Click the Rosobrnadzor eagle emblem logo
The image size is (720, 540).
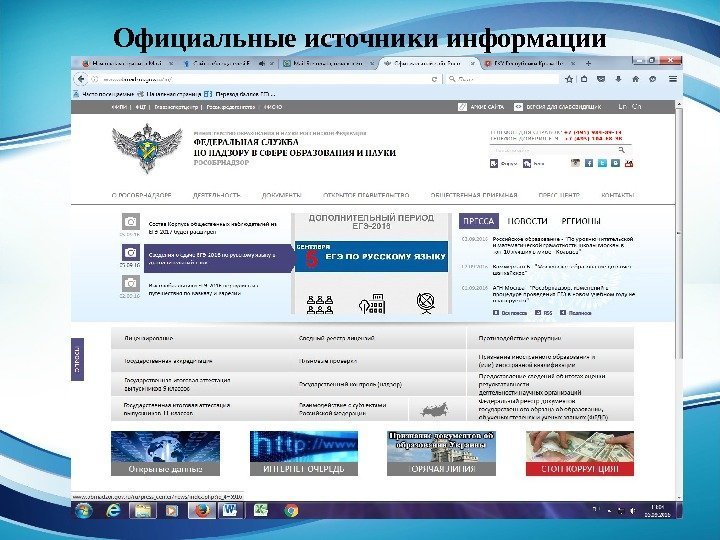pos(147,147)
